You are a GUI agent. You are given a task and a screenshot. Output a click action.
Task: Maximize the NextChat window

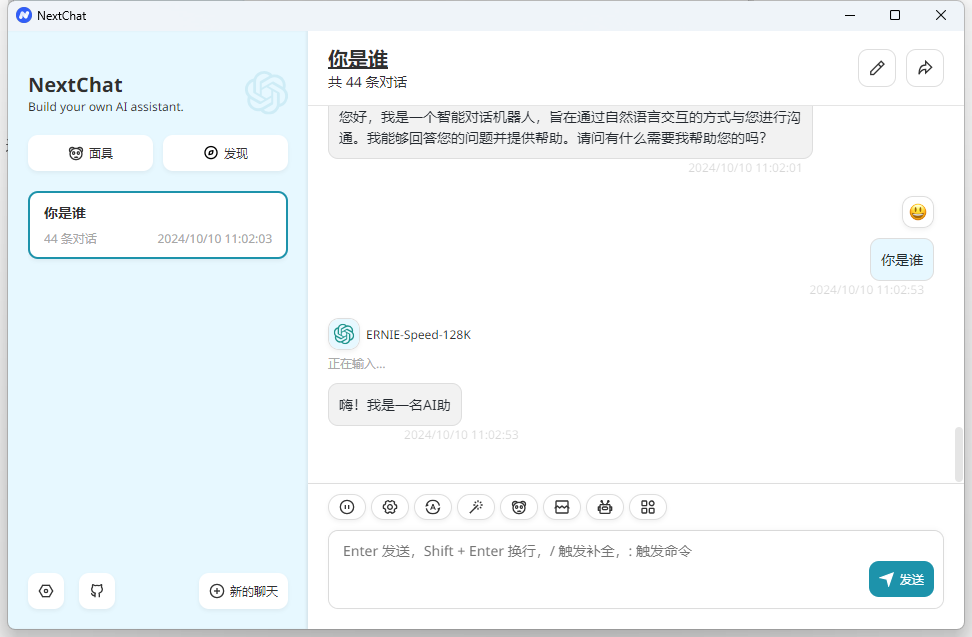pos(895,15)
